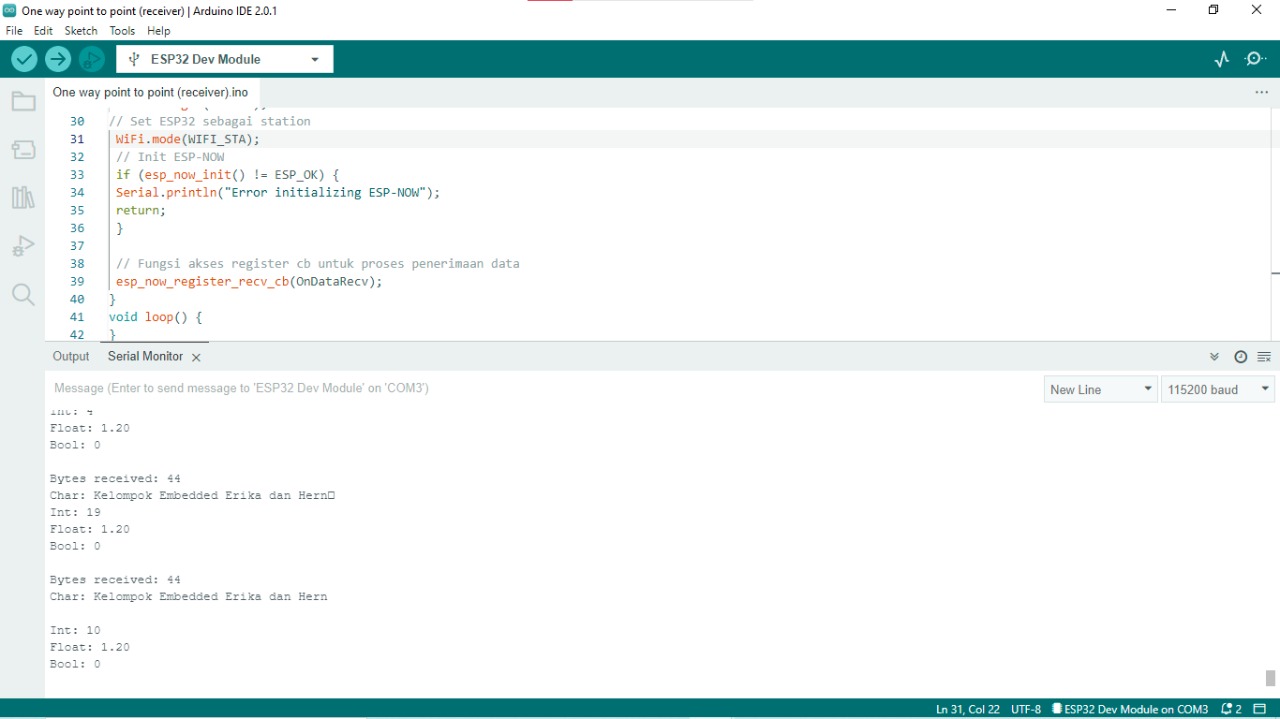Toggle timestamps in the Serial Monitor
This screenshot has height=719, width=1280.
1240,356
